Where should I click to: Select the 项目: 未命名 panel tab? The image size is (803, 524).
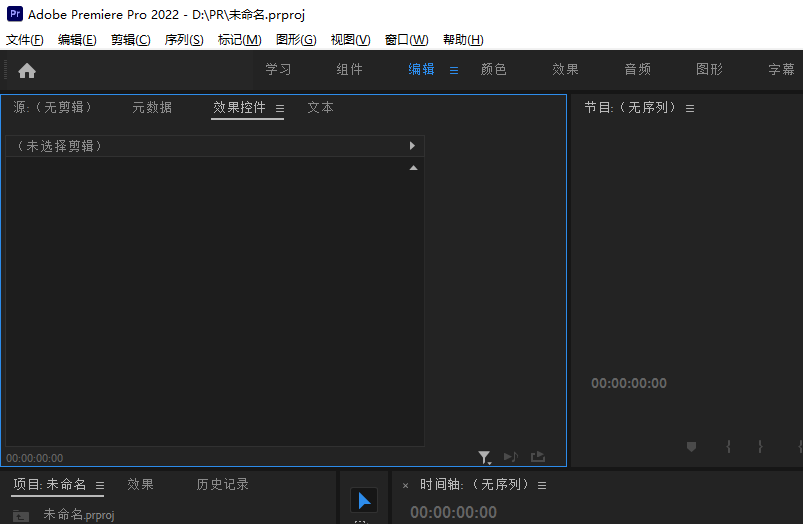click(x=50, y=485)
